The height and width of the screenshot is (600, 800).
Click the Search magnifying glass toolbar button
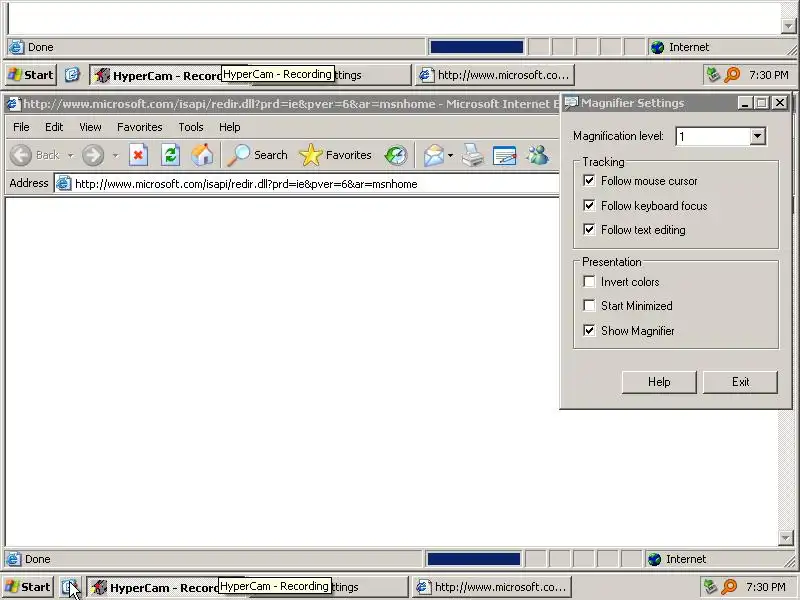[x=258, y=155]
